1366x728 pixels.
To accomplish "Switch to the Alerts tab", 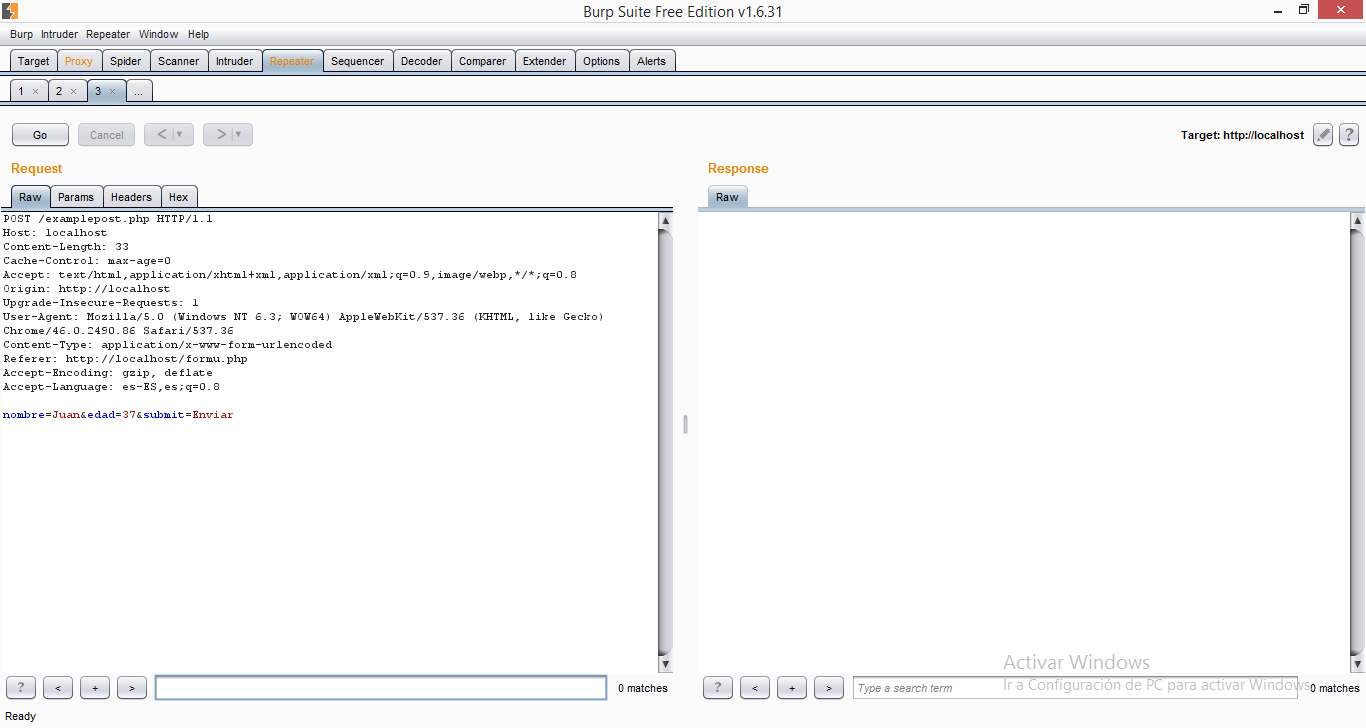I will 652,61.
